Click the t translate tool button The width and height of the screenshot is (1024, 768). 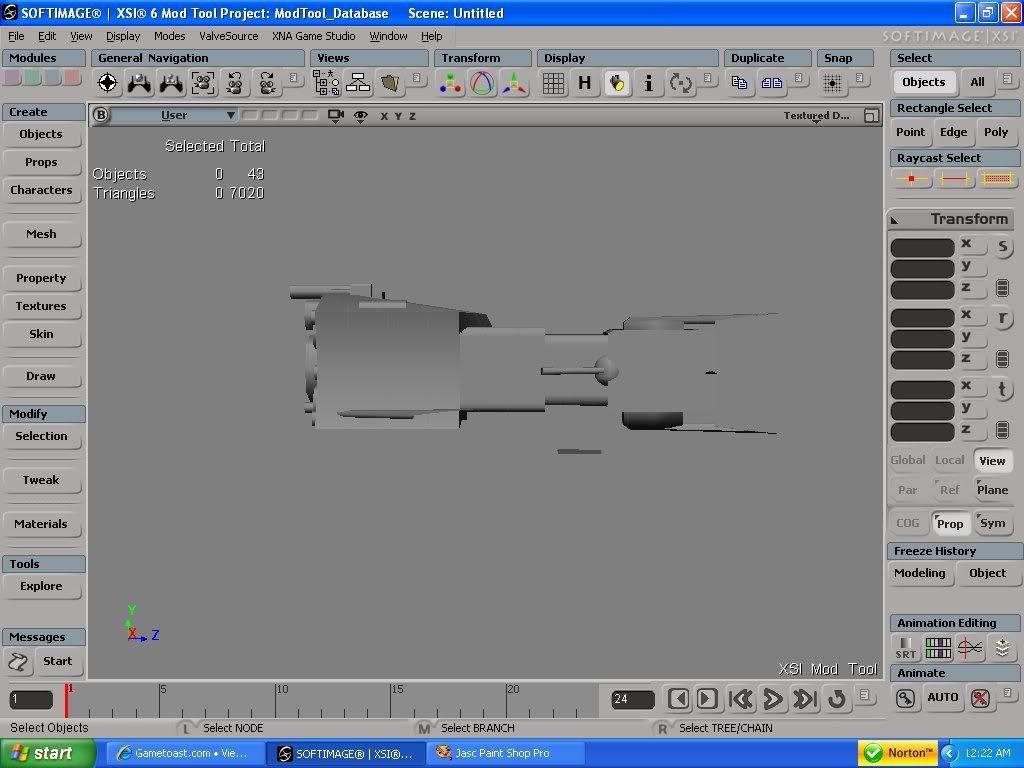point(1002,390)
